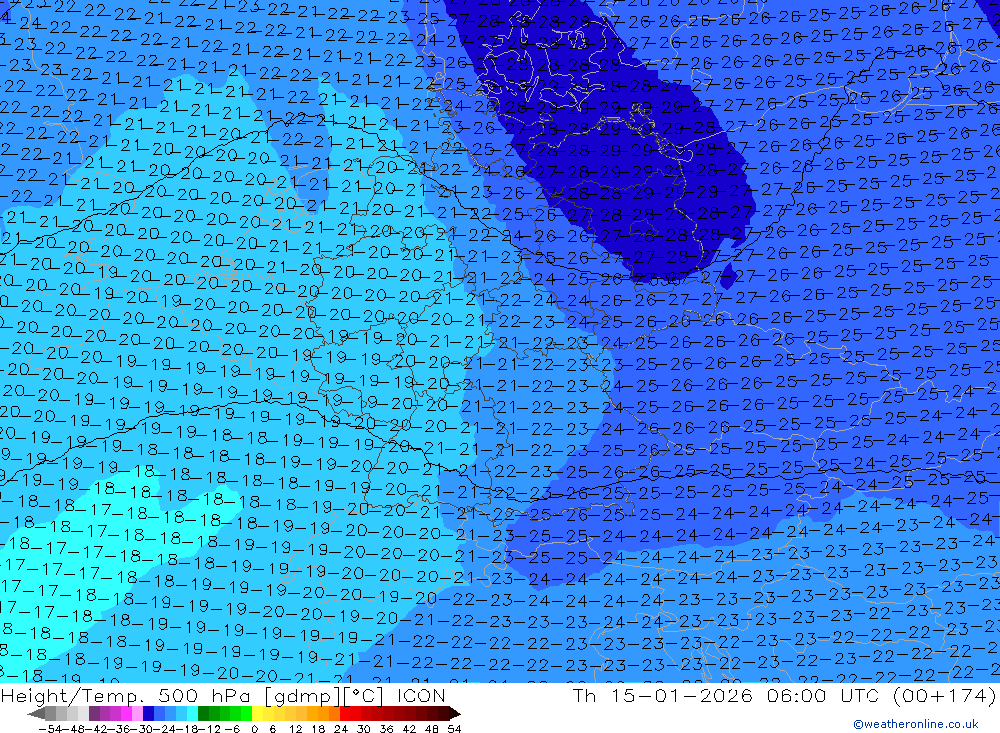Click the '0' label on the legend scale
1000x733 pixels.
click(x=254, y=729)
